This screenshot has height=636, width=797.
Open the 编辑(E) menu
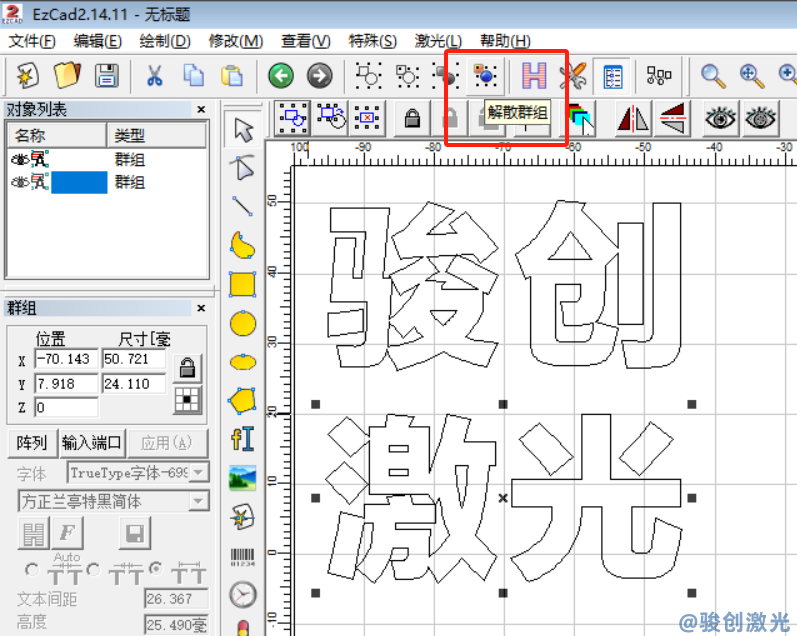(98, 41)
